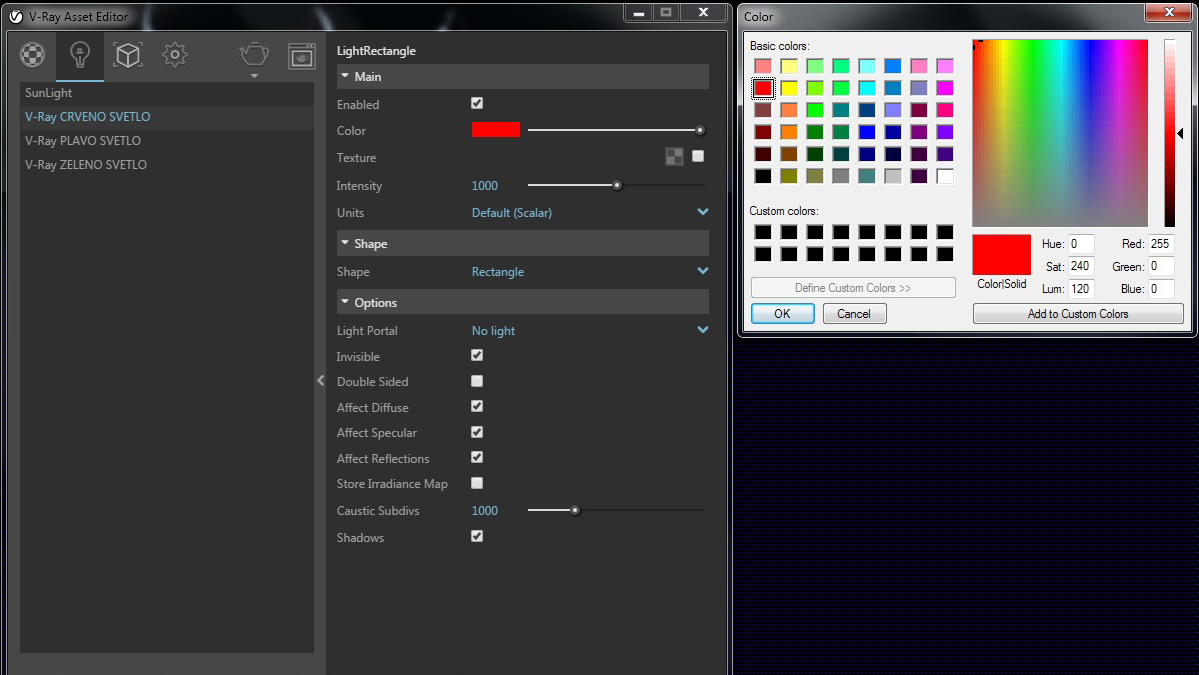
Task: Confirm color with the OK button
Action: pos(782,313)
